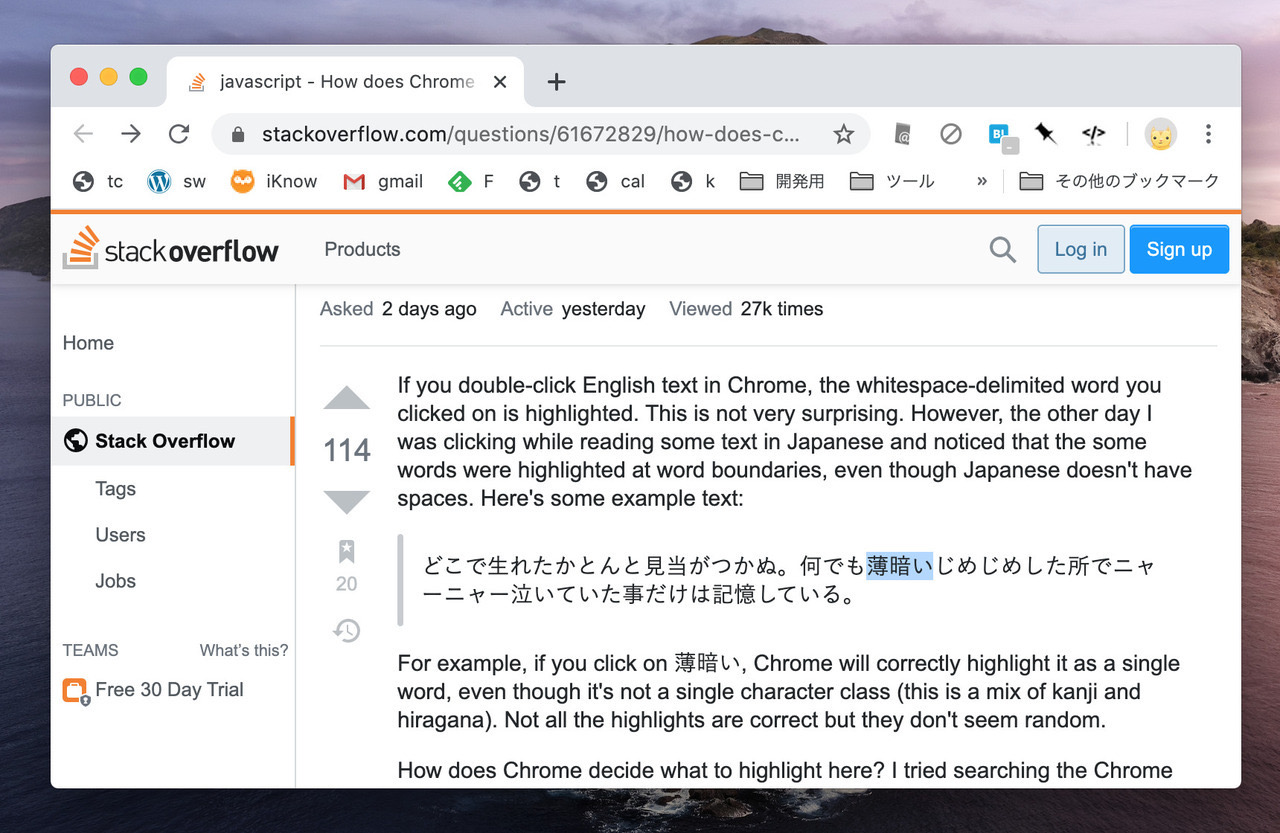Click the padlock site info icon
The width and height of the screenshot is (1280, 833).
(237, 134)
